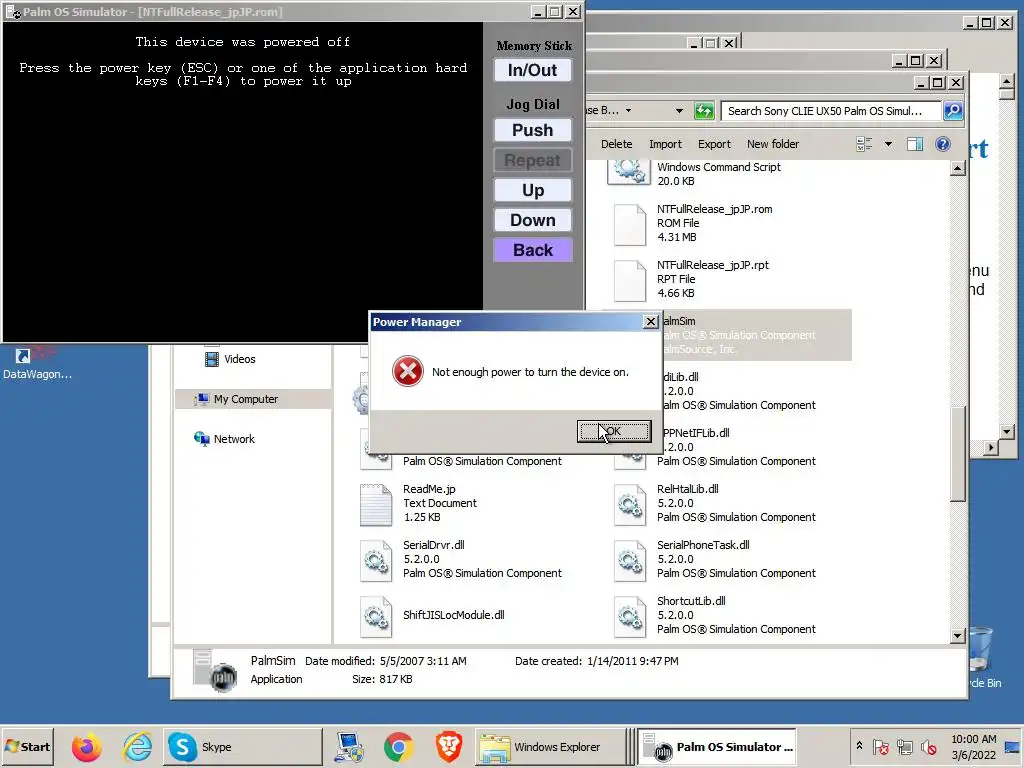Toggle the preview pane icon
1024x768 pixels.
point(915,144)
